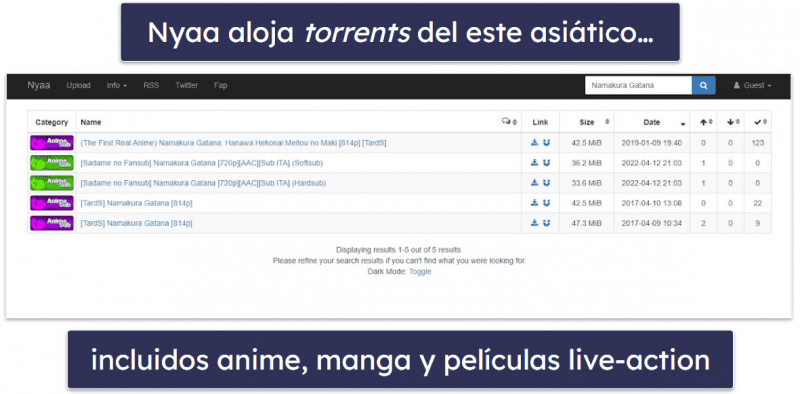Download torrent file for TardS entry dated 2017-04-09

(x=534, y=223)
